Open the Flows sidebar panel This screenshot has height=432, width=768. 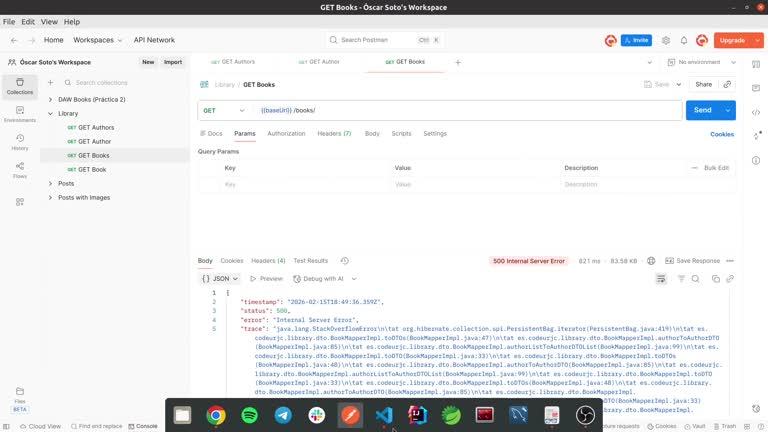pyautogui.click(x=20, y=170)
